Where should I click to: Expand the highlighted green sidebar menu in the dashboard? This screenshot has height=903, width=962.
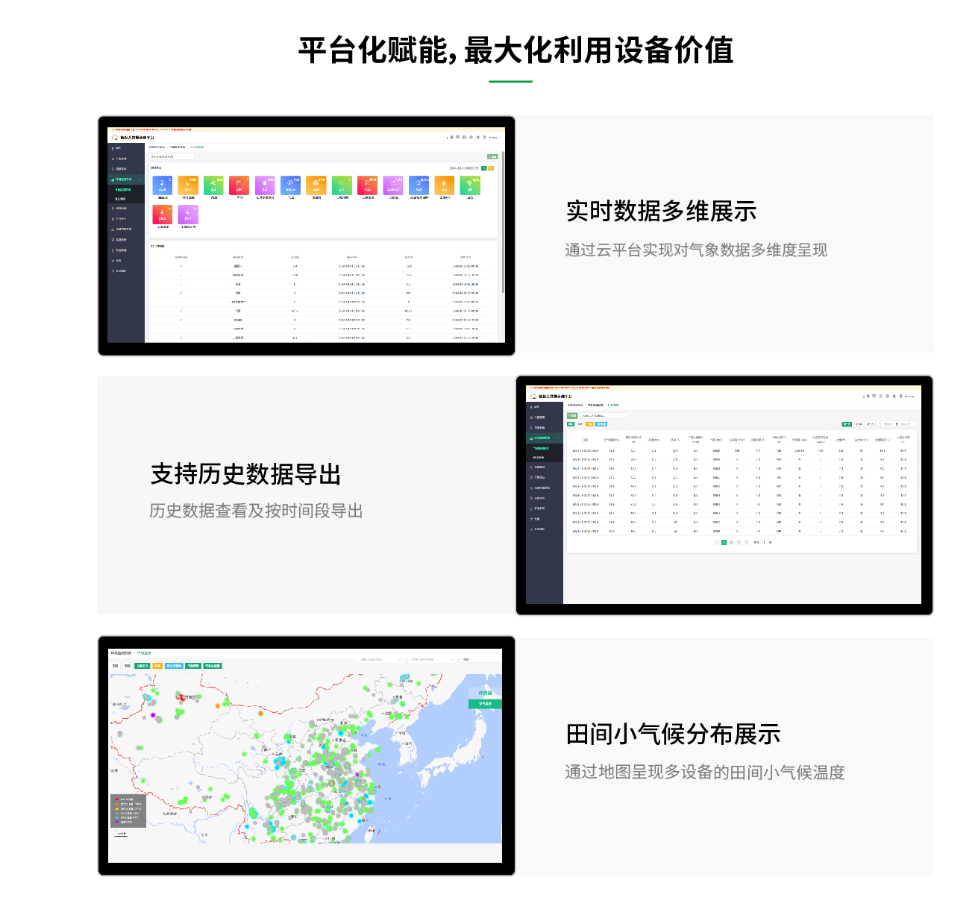125,179
